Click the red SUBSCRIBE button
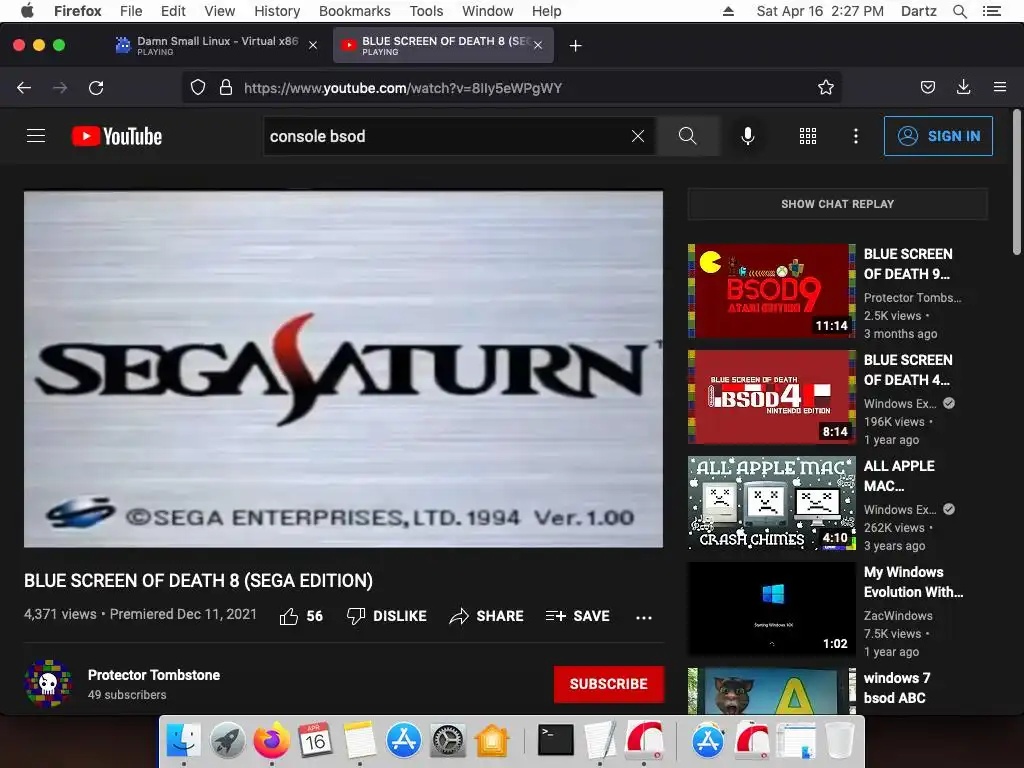 pyautogui.click(x=609, y=684)
